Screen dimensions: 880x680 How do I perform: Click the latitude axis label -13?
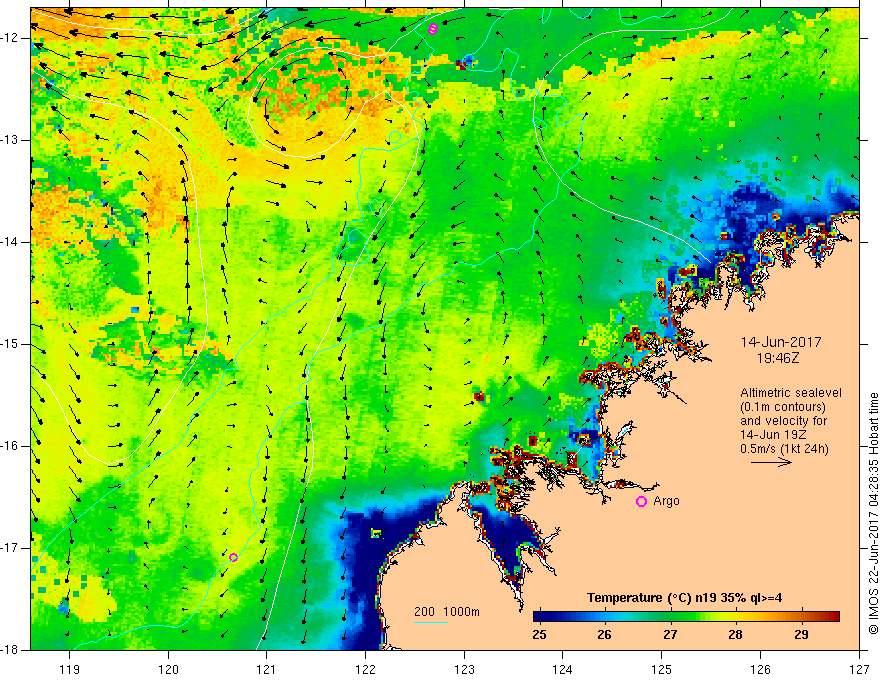pos(11,140)
